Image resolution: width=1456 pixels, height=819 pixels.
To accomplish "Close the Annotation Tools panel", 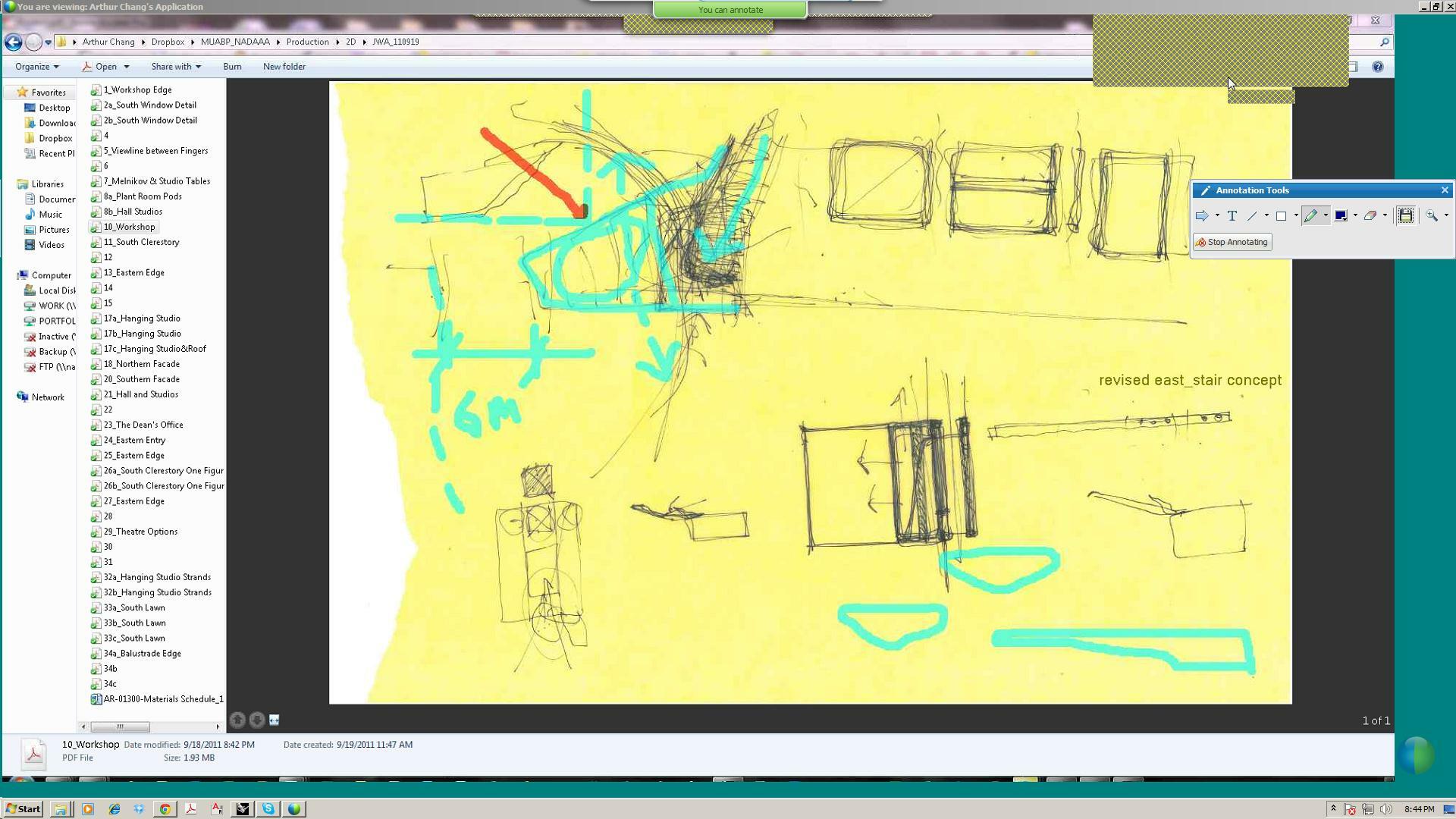I will pyautogui.click(x=1445, y=190).
